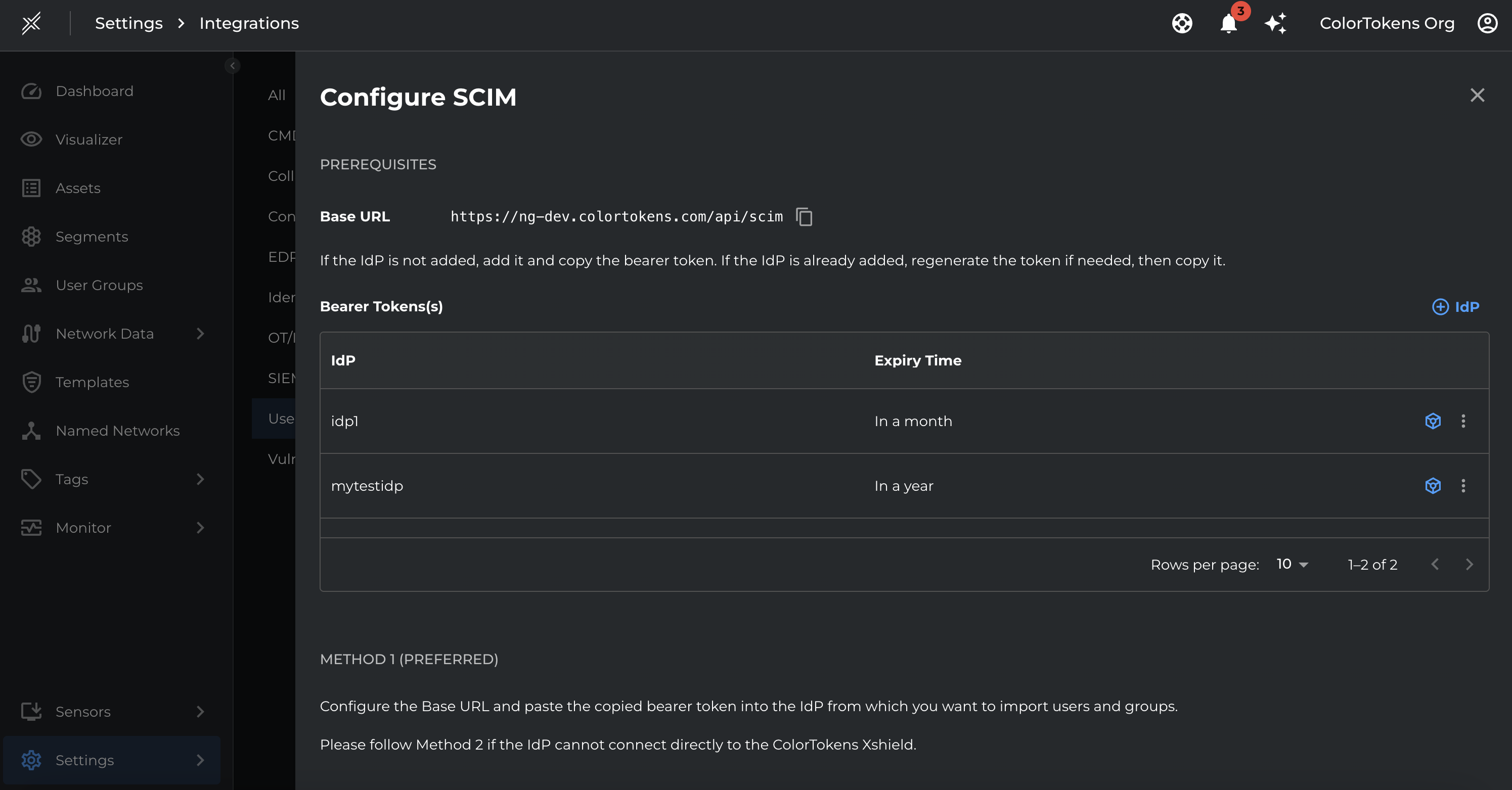The image size is (1512, 790).
Task: Switch to the All integrations tab
Action: (277, 95)
